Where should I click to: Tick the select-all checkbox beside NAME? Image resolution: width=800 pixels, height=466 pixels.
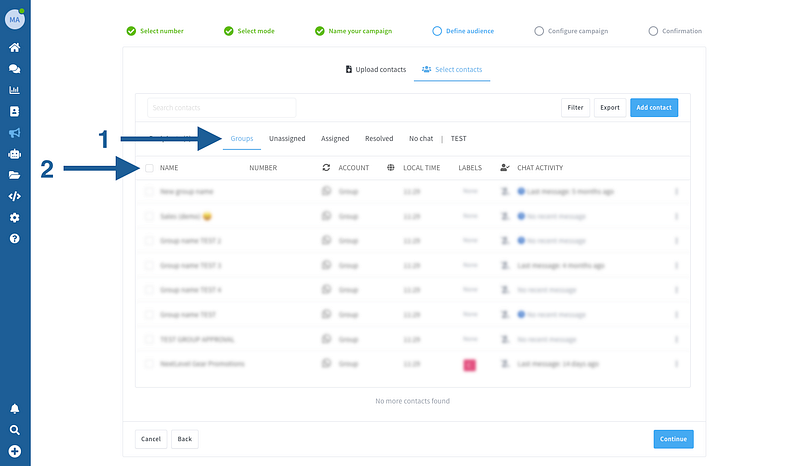[x=149, y=168]
